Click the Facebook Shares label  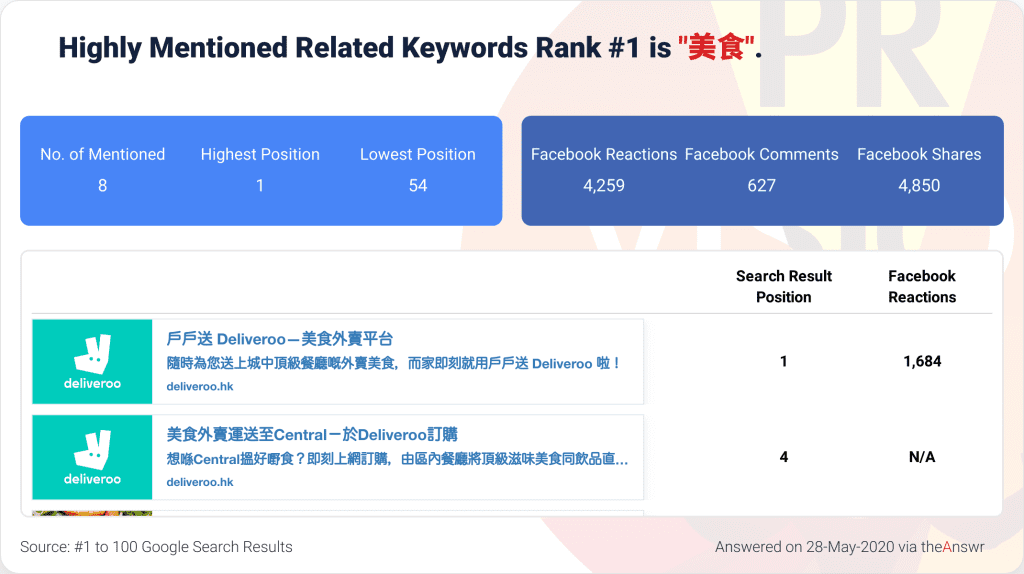point(920,155)
